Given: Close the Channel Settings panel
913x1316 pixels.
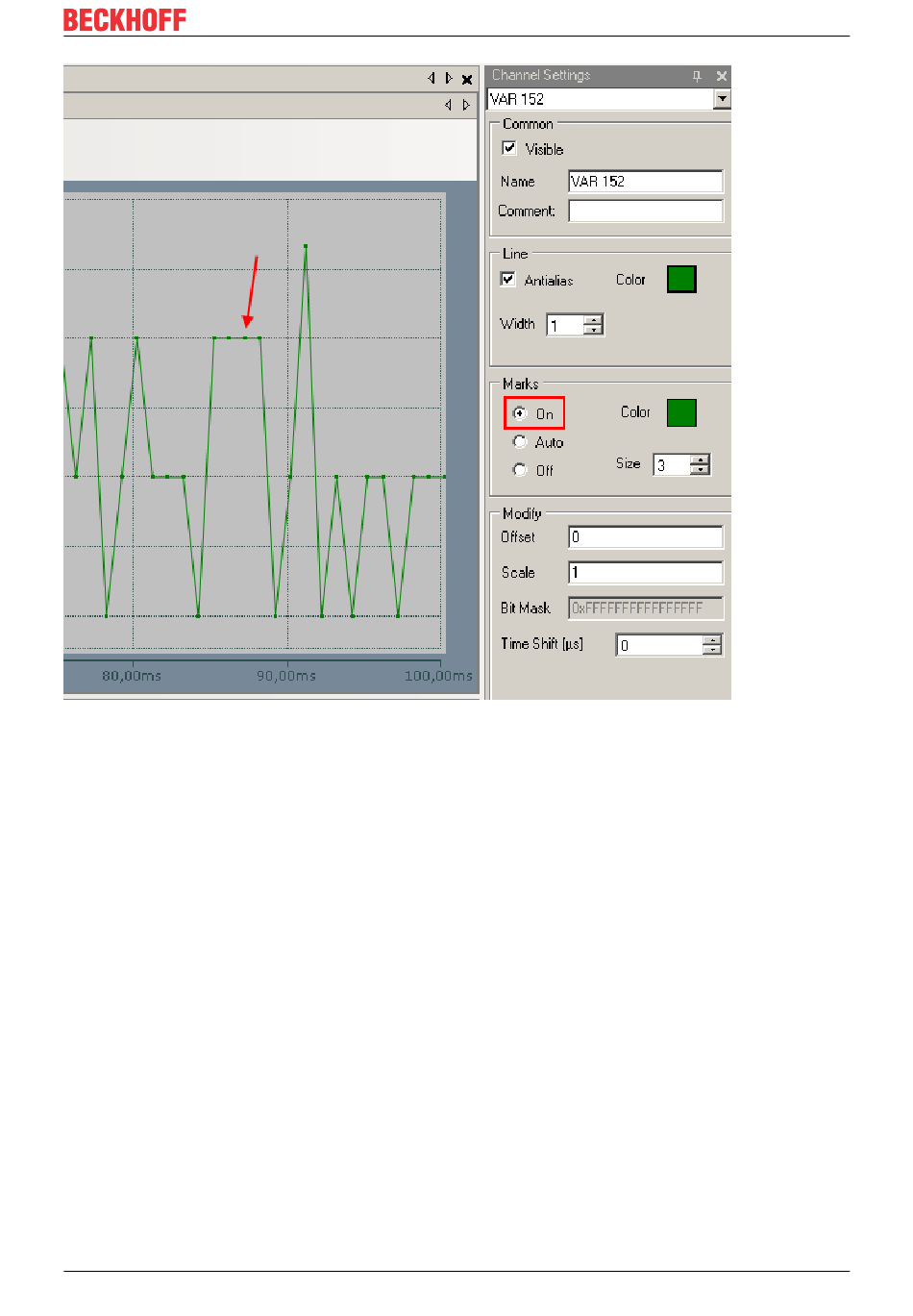Looking at the screenshot, I should 722,76.
